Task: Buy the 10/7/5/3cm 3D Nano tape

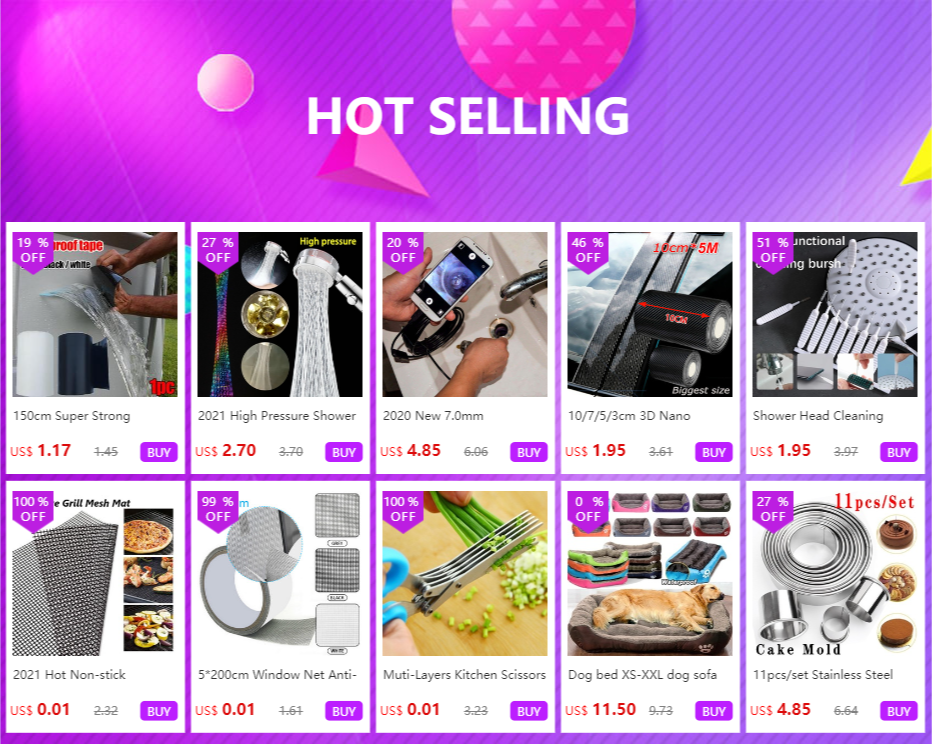Action: (x=713, y=452)
